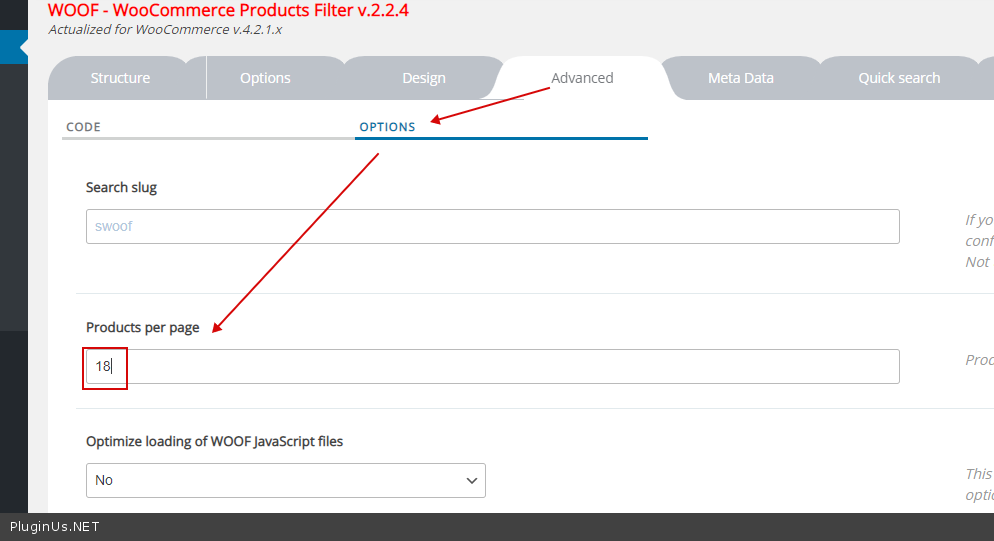Screen dimensions: 994x541
Task: Open the Meta Data tab
Action: tap(740, 78)
